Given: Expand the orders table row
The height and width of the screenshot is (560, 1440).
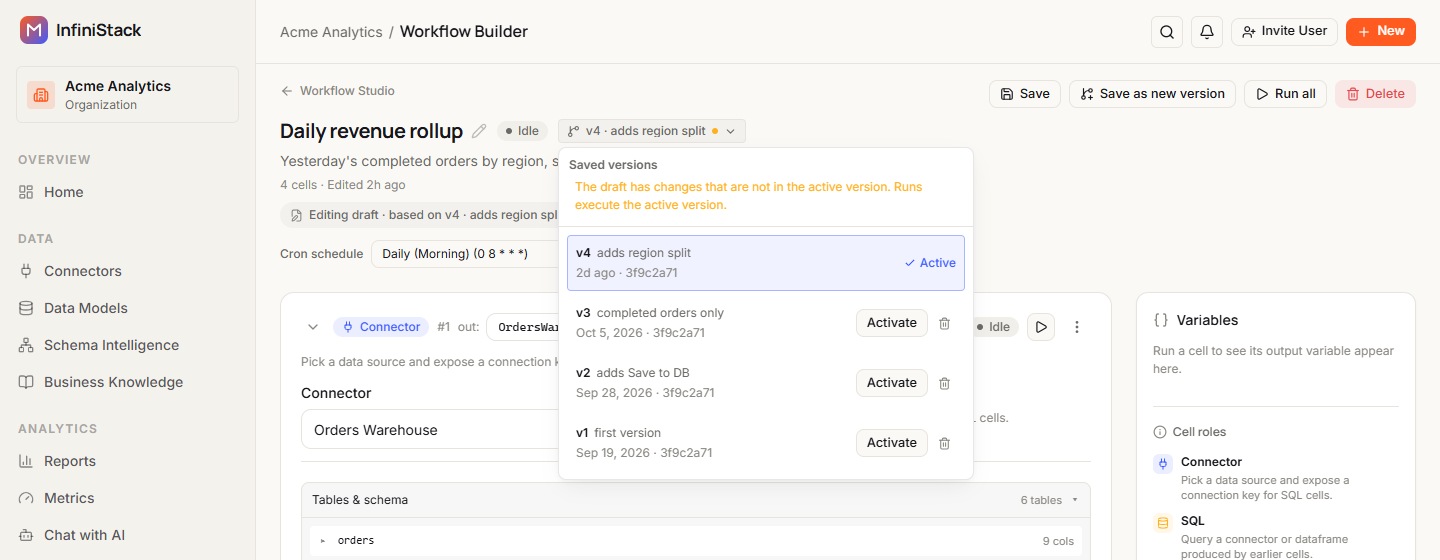Looking at the screenshot, I should tap(323, 541).
